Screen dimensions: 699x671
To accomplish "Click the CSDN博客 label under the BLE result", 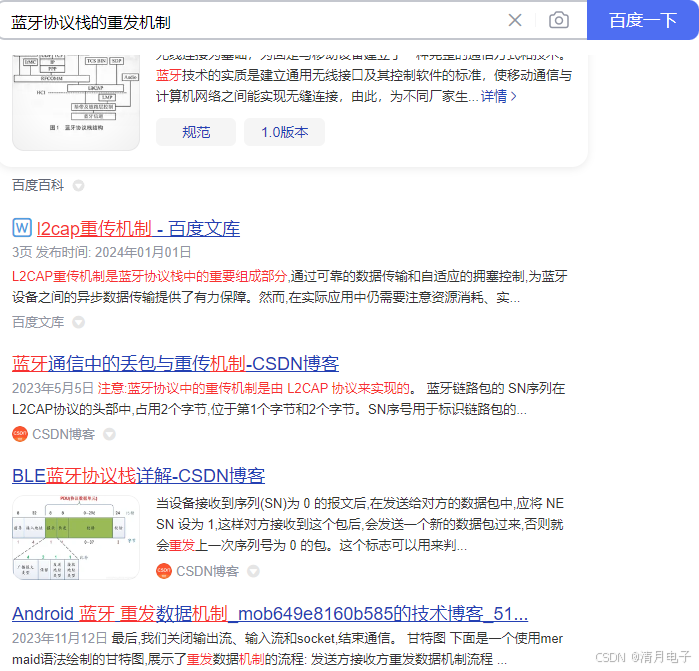I will point(208,571).
